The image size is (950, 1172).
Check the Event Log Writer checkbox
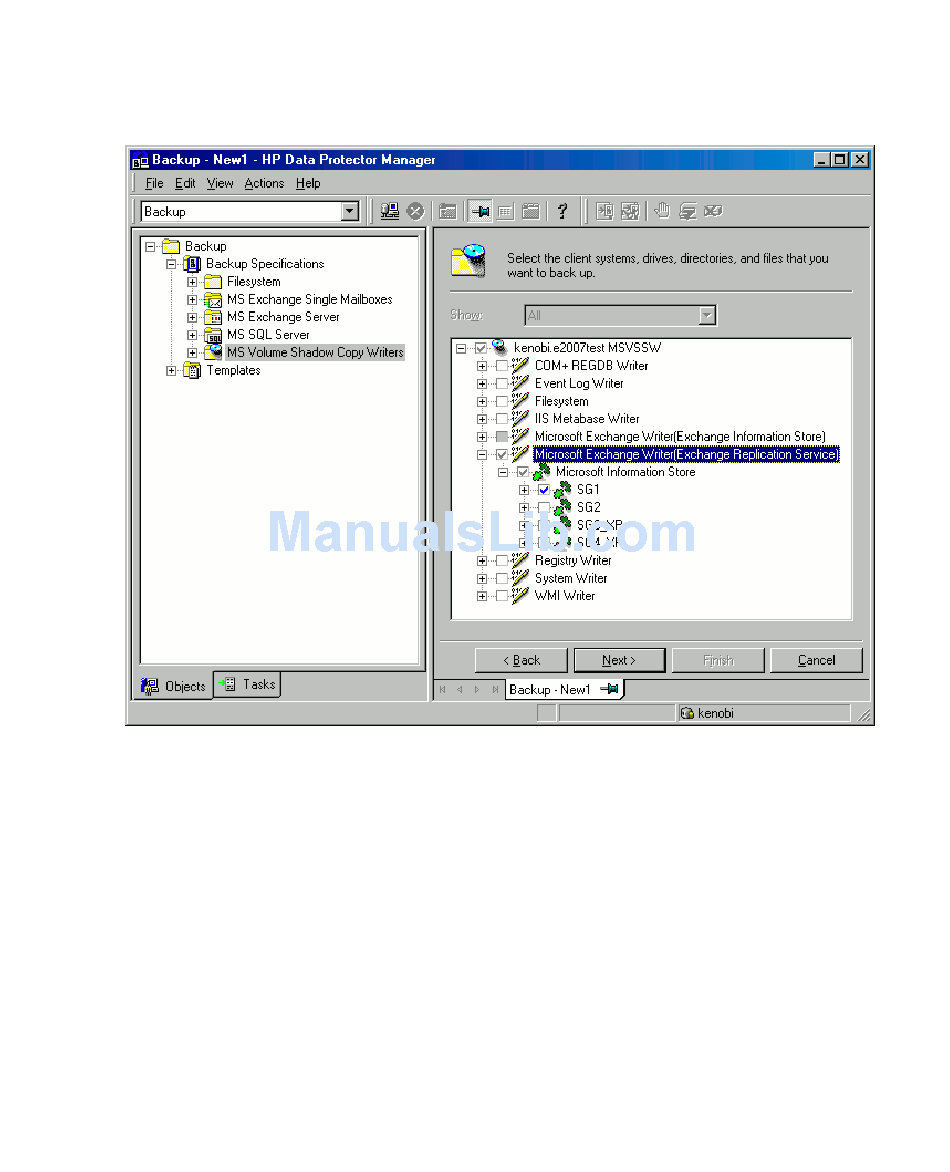pos(502,383)
